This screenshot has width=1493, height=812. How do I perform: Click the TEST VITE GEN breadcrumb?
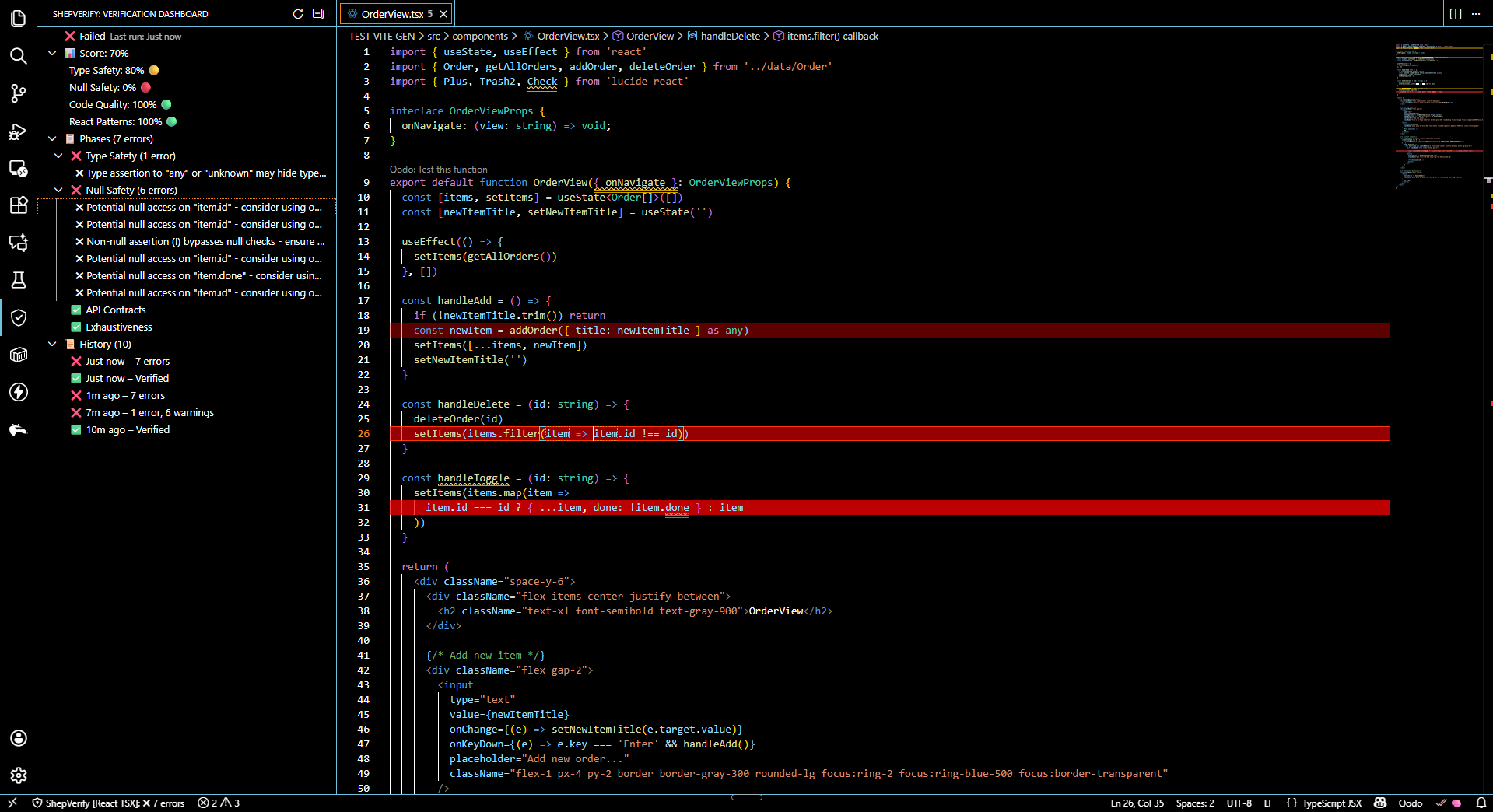coord(381,37)
